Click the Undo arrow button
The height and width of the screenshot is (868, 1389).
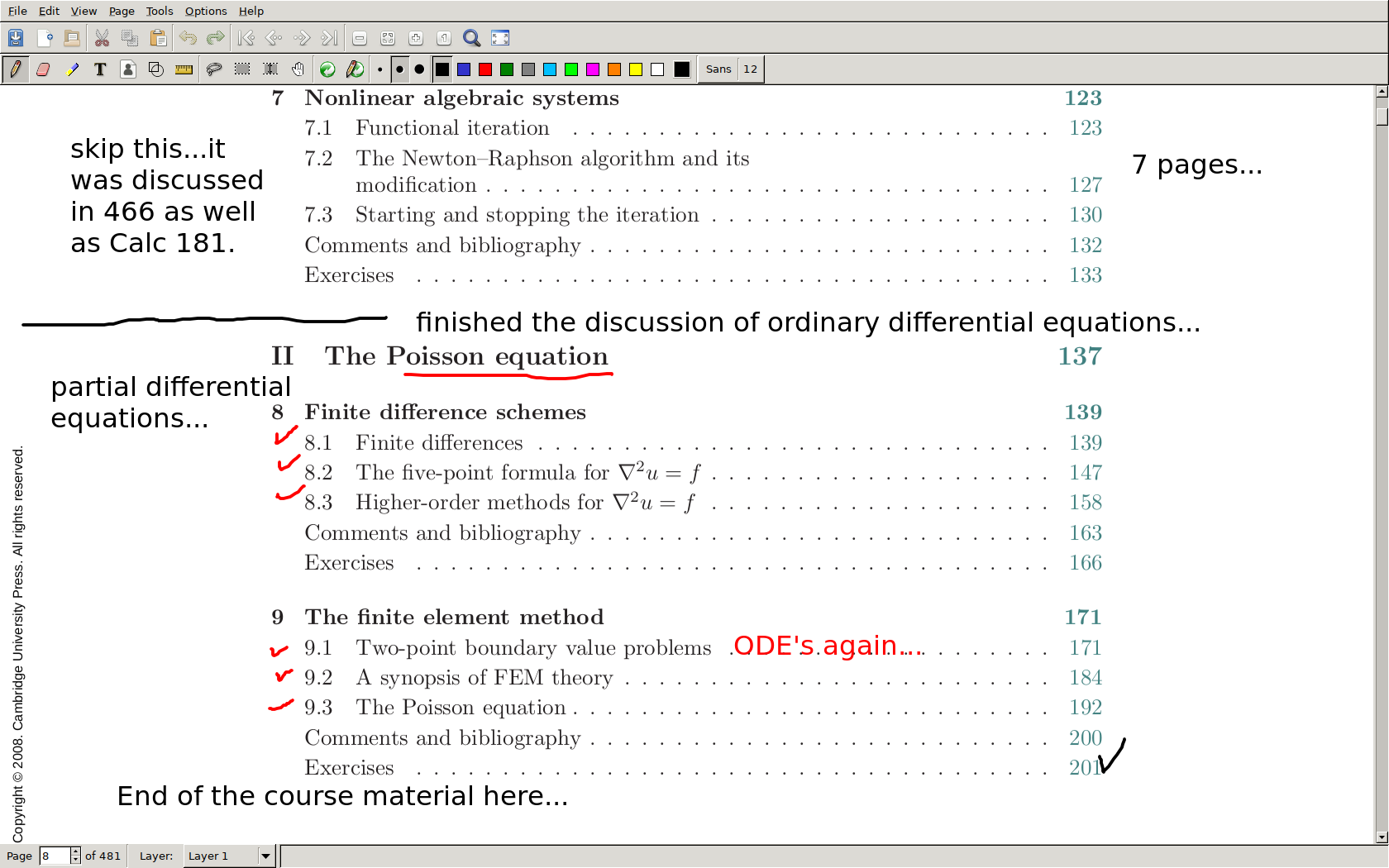(188, 38)
